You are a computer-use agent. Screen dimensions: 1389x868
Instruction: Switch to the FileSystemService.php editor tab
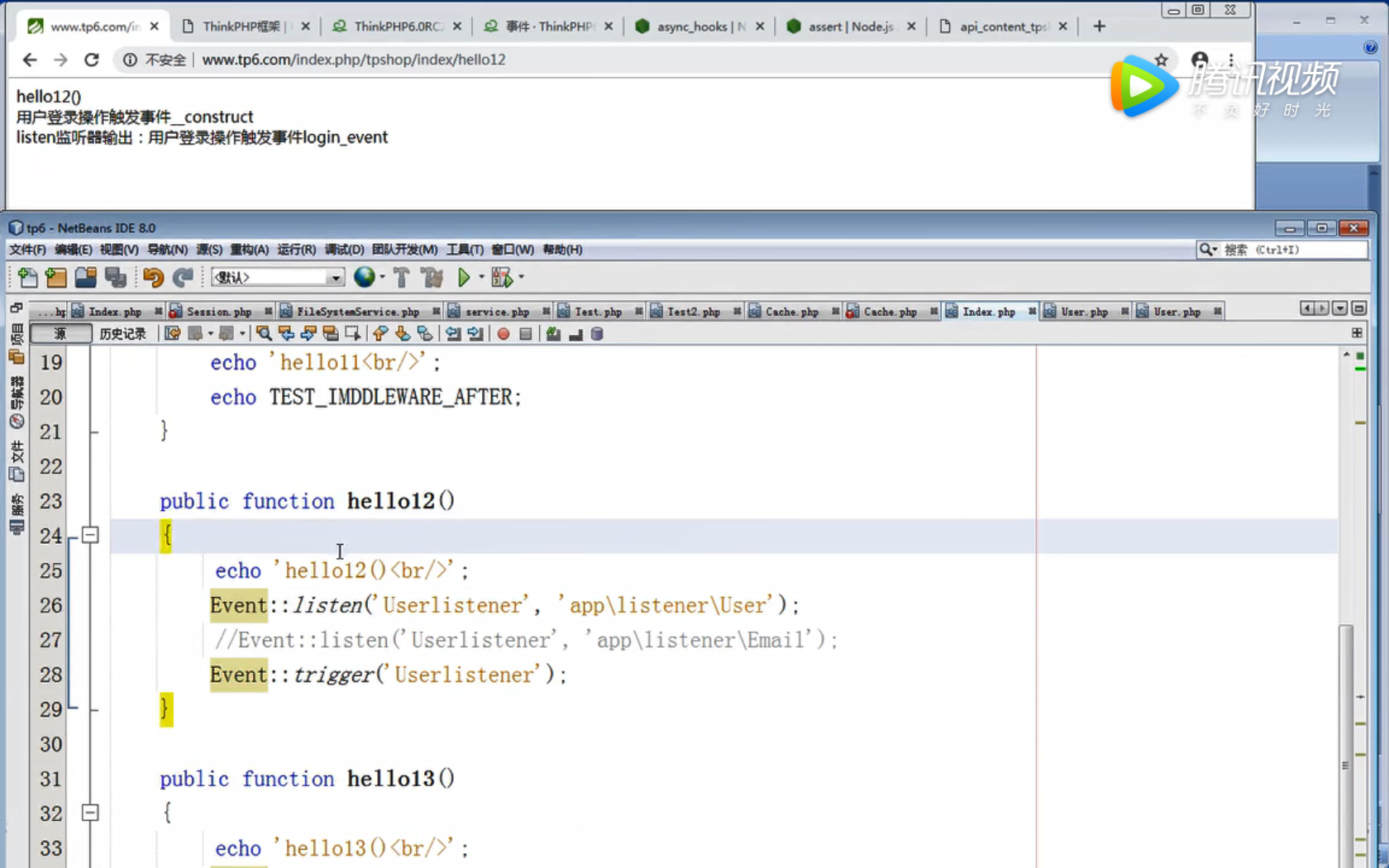[358, 312]
